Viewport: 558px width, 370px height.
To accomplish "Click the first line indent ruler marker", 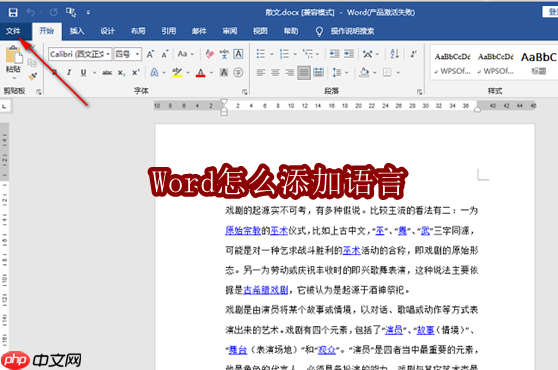I will click(x=224, y=102).
